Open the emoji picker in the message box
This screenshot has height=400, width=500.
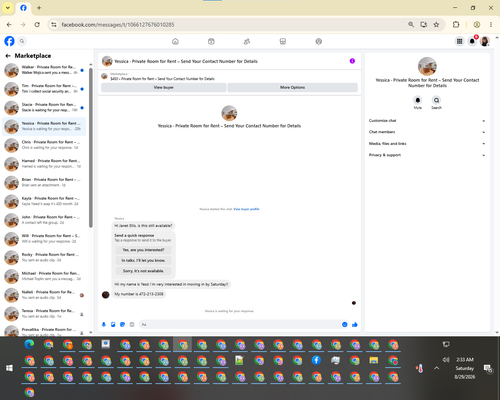point(345,324)
